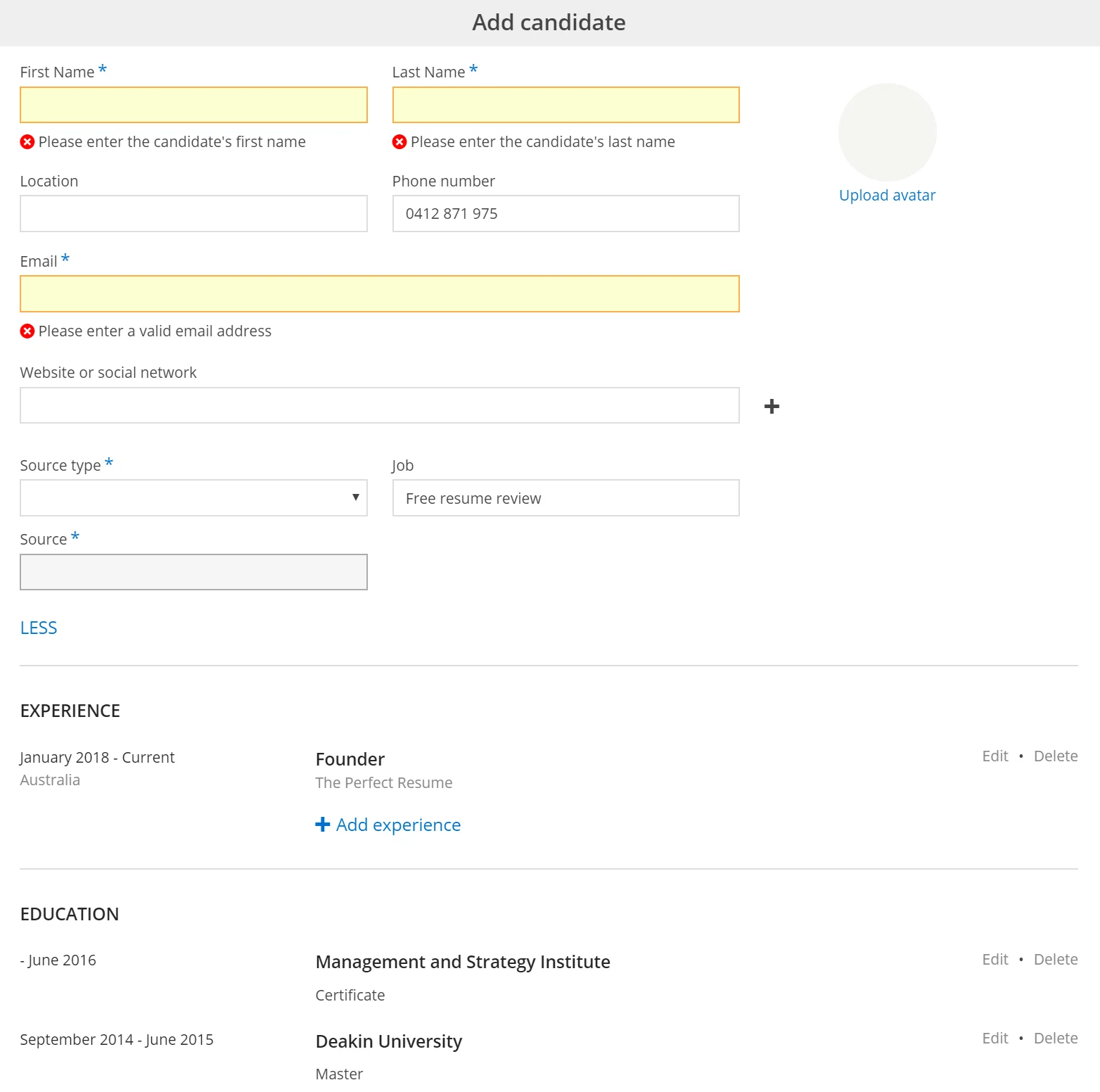The height and width of the screenshot is (1092, 1100).
Task: Open the Source type dropdown
Action: coord(193,497)
